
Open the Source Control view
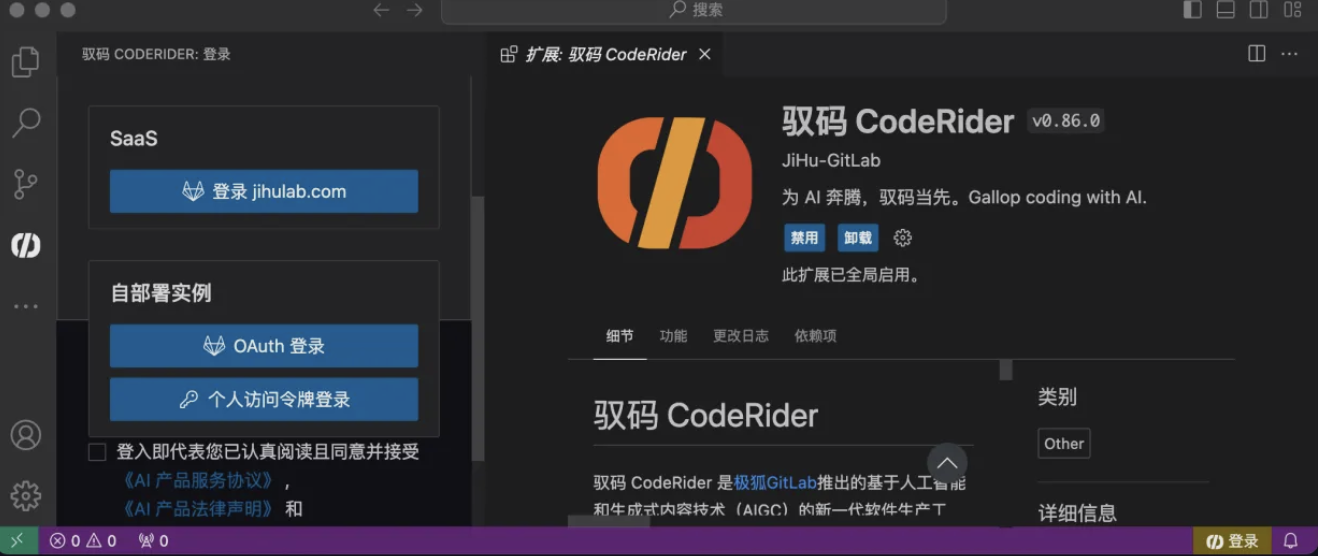click(25, 184)
